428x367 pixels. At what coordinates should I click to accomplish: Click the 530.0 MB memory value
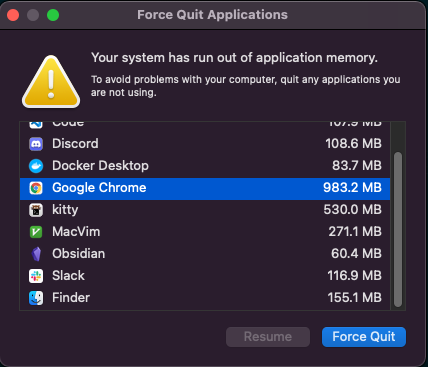pos(352,210)
